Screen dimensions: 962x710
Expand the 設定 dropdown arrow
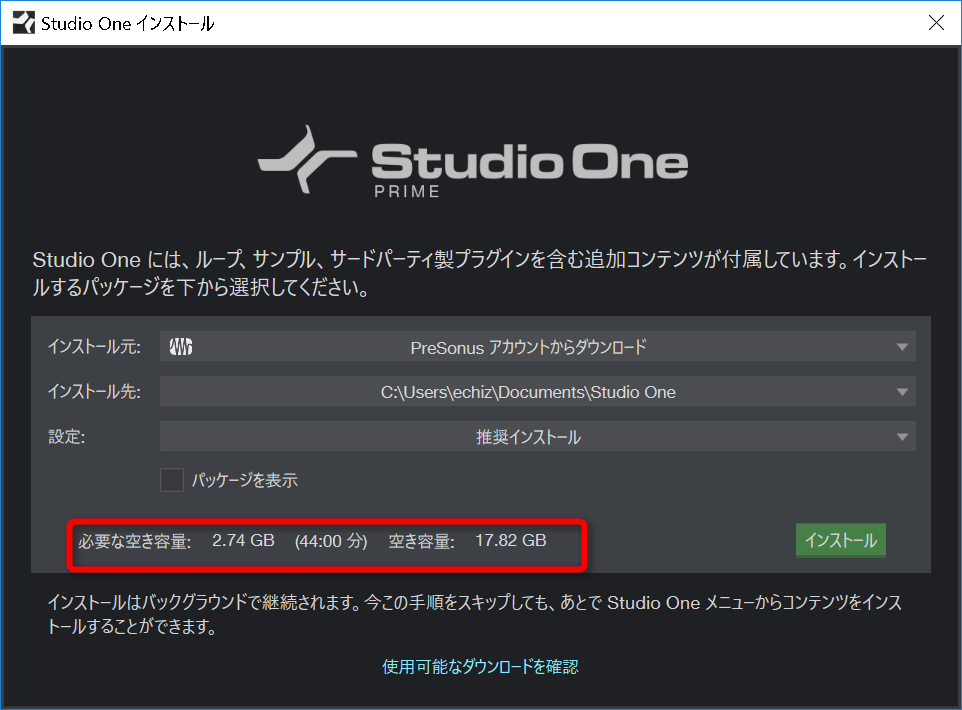(904, 436)
